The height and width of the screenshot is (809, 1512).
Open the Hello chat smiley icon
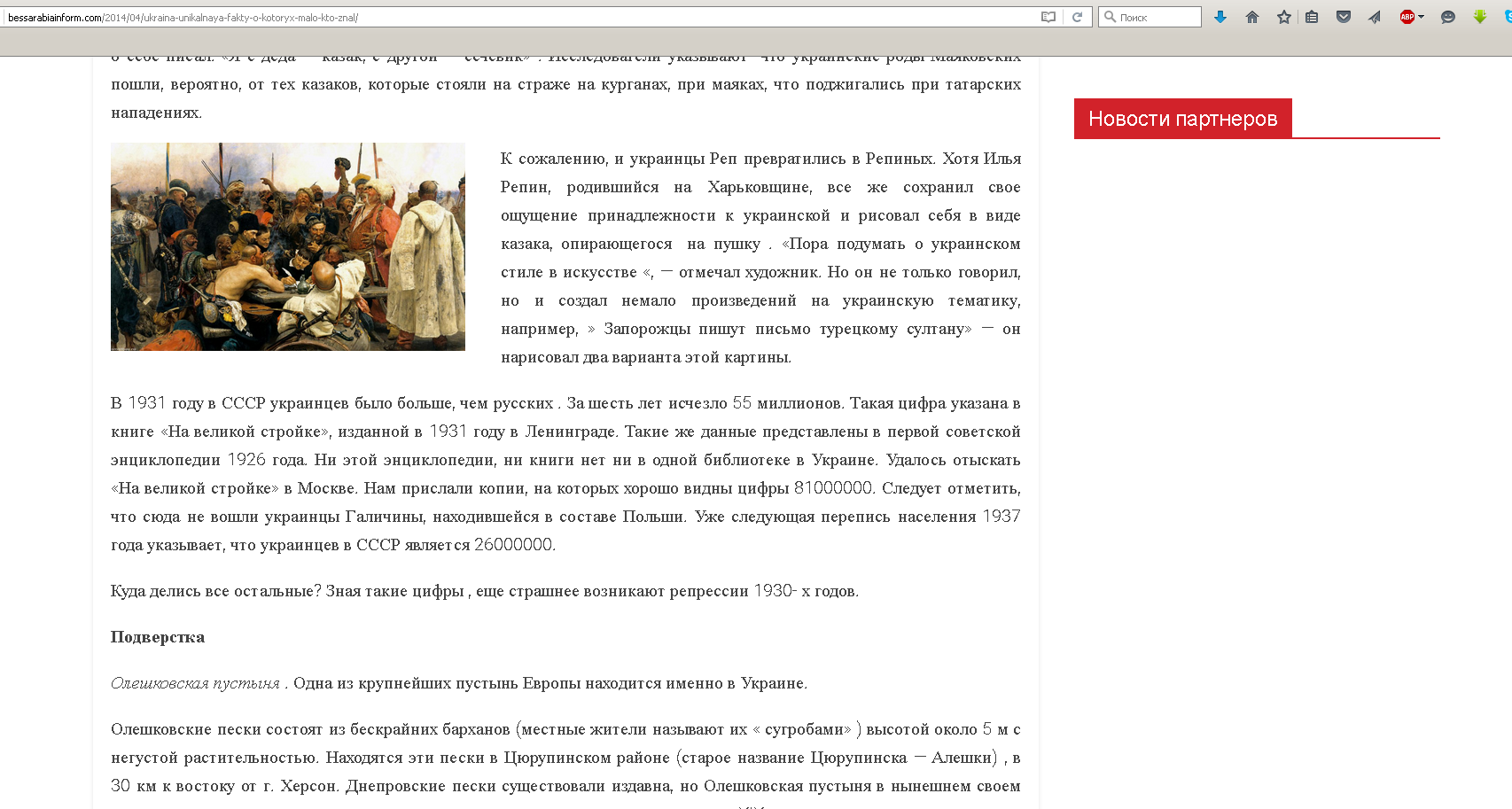[1448, 17]
